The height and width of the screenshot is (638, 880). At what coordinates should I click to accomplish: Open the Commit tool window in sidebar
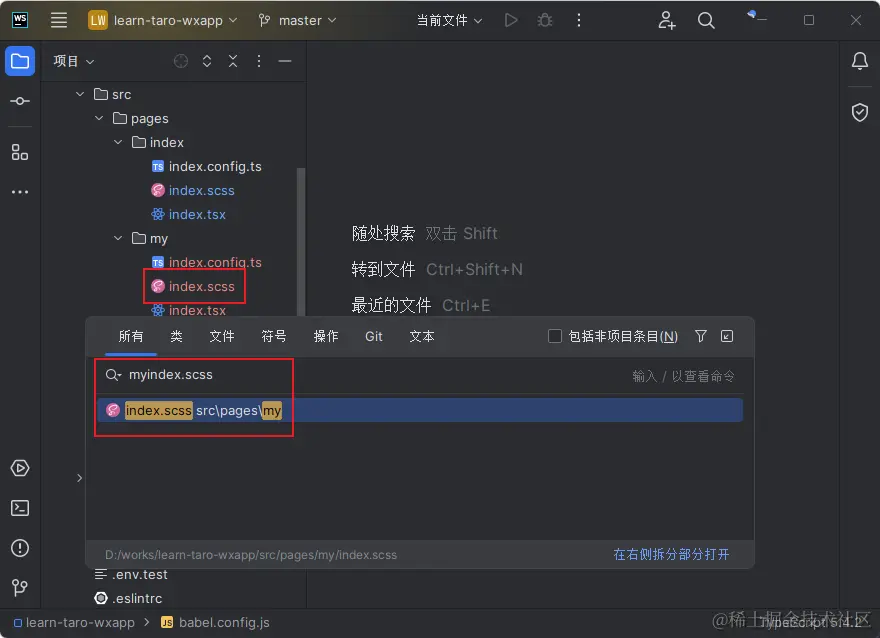click(20, 100)
